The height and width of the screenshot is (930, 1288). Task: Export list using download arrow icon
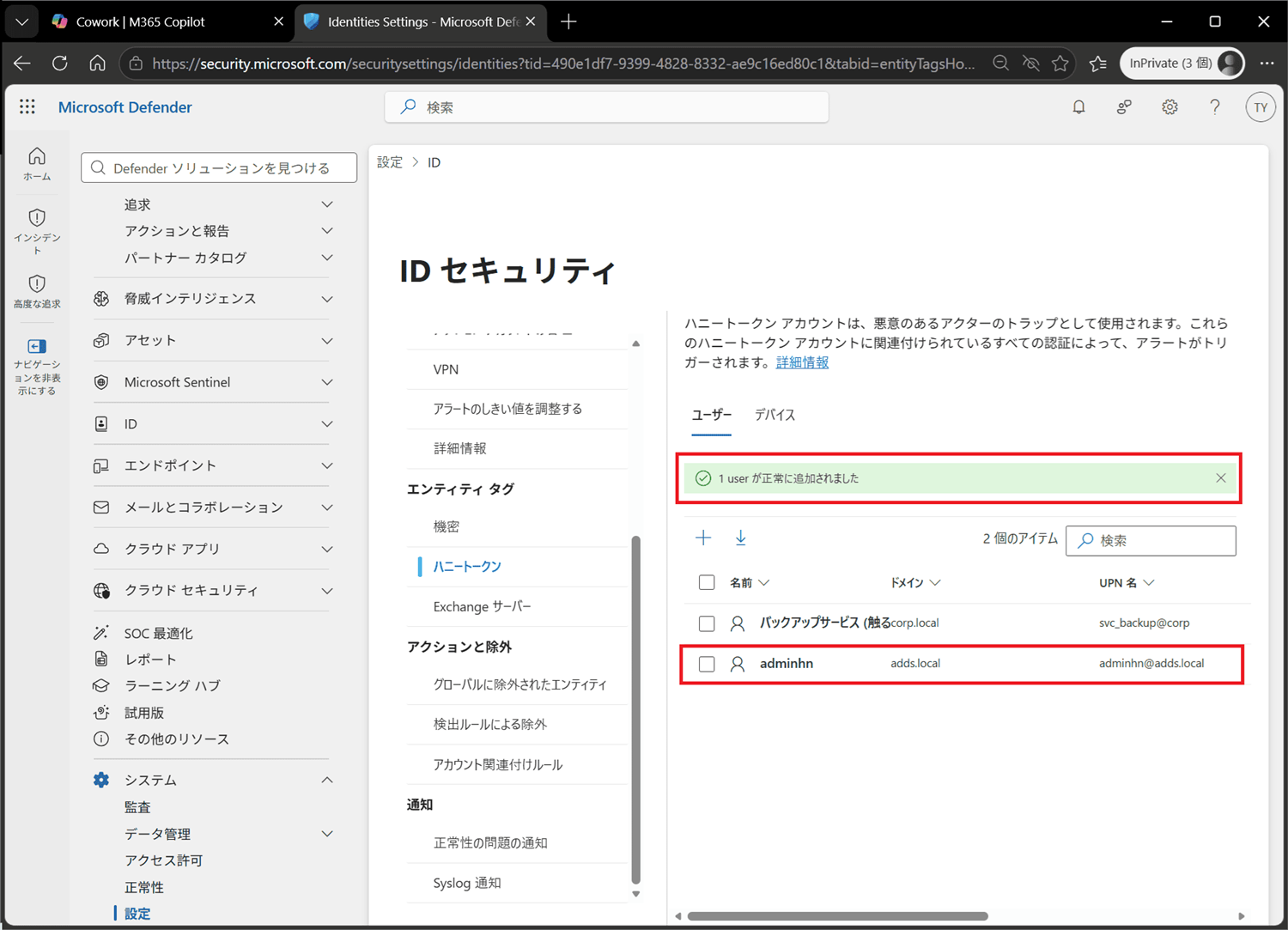pos(741,538)
